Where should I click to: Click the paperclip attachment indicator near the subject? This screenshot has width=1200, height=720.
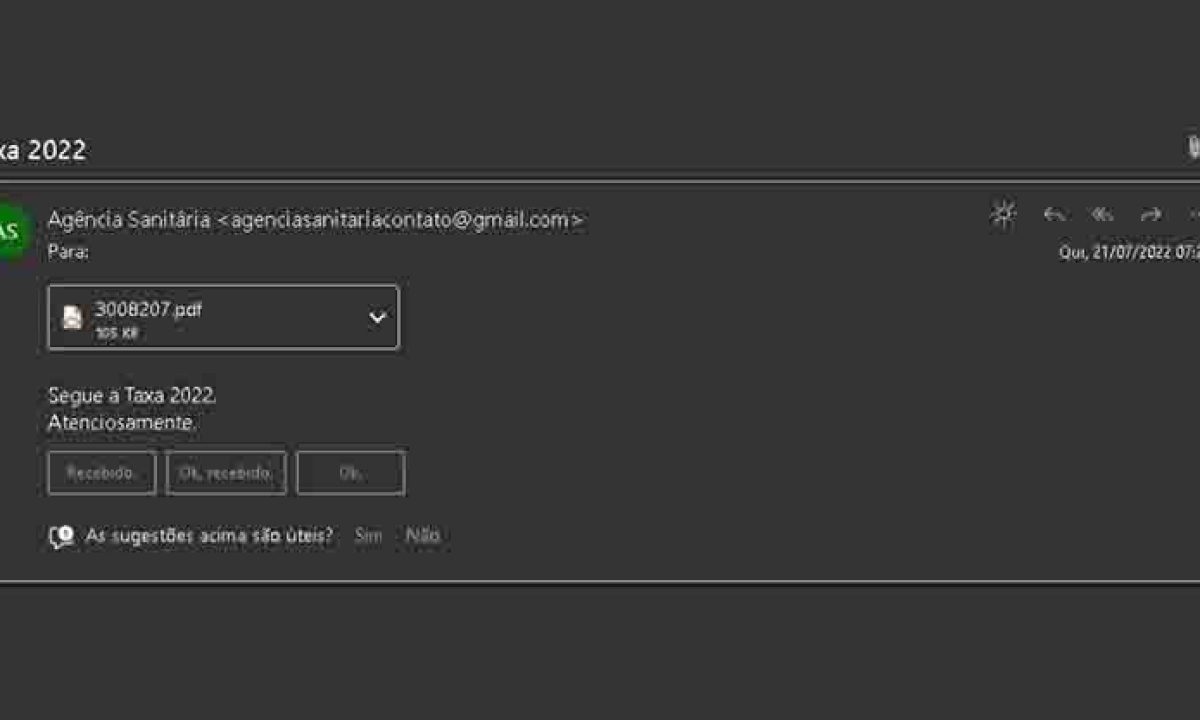pos(1194,149)
